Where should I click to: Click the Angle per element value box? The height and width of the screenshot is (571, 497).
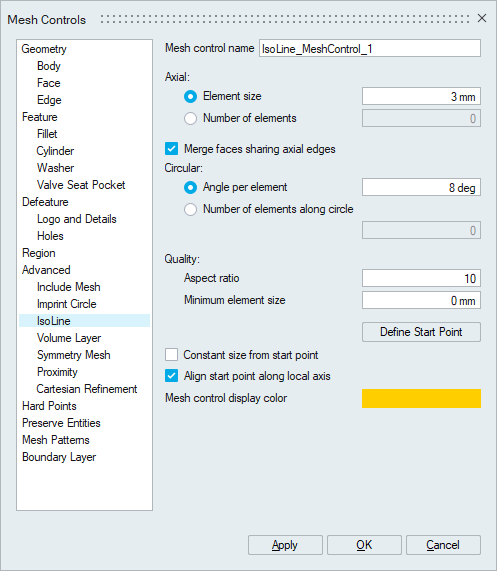(421, 187)
